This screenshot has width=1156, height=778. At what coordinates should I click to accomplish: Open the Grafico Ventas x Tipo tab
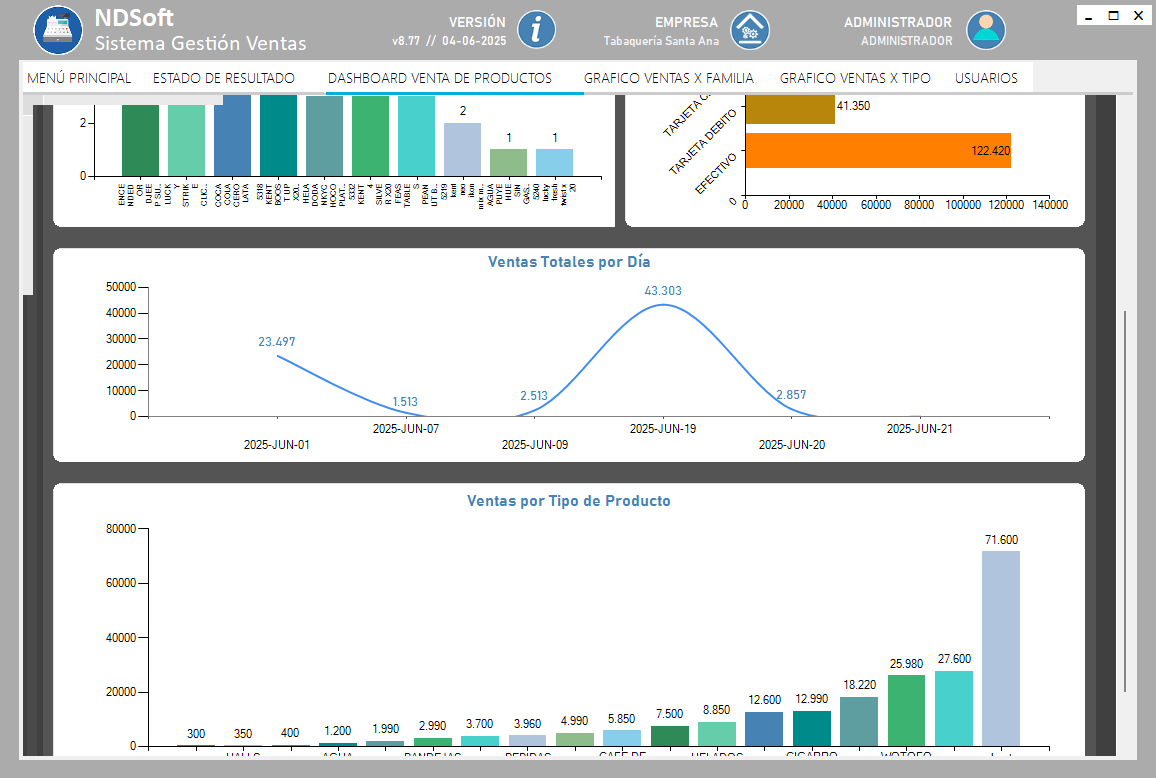(x=855, y=78)
